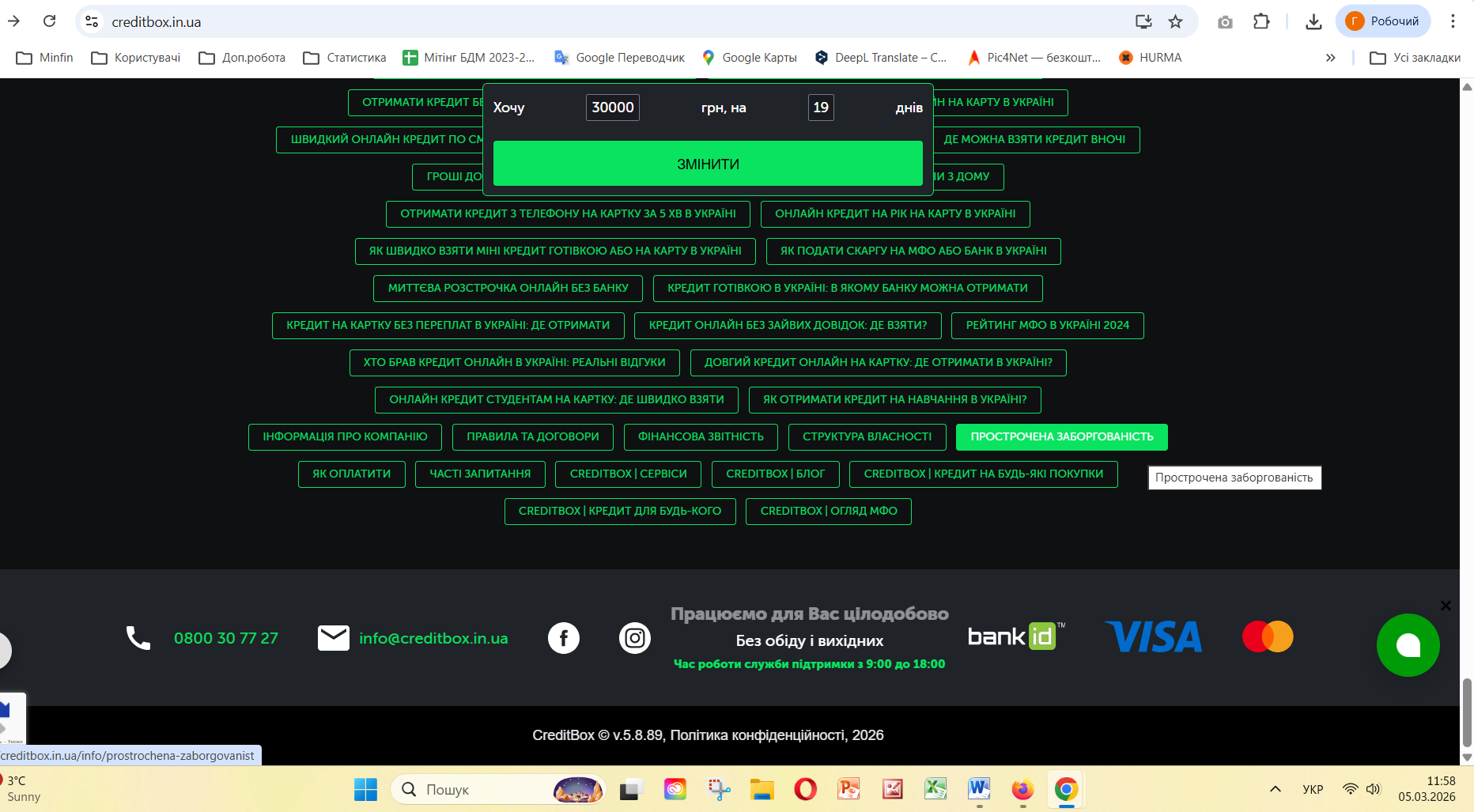
Task: Open the Facebook icon in the footer
Action: tap(564, 638)
